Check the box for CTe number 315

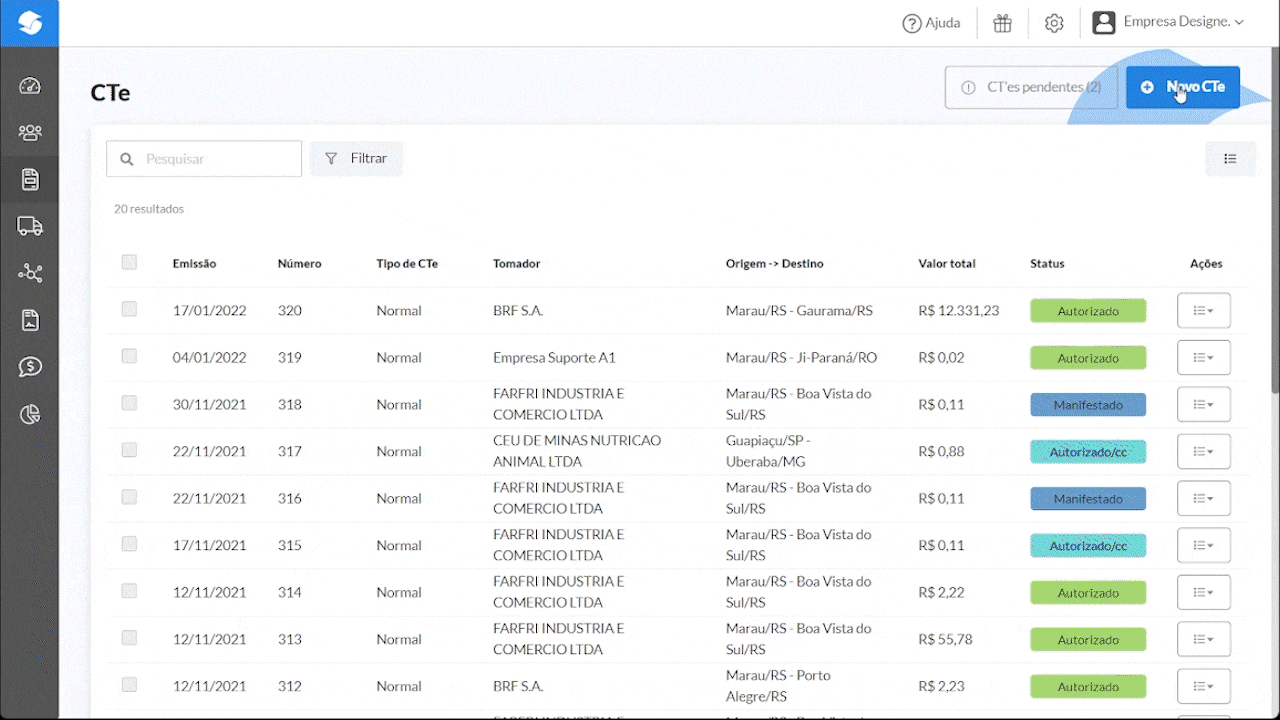tap(129, 544)
